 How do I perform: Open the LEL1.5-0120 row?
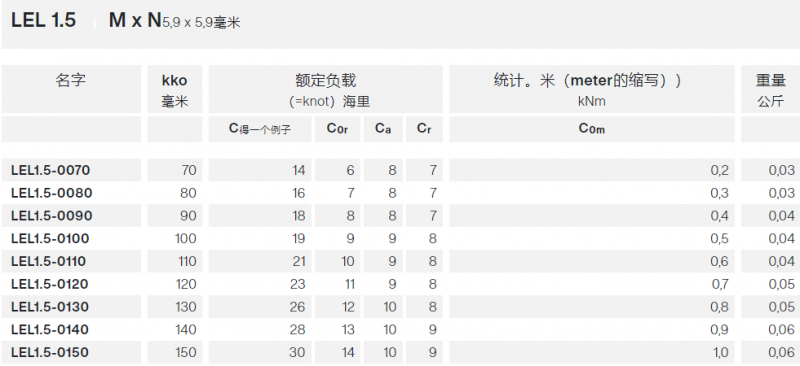[x=49, y=284]
